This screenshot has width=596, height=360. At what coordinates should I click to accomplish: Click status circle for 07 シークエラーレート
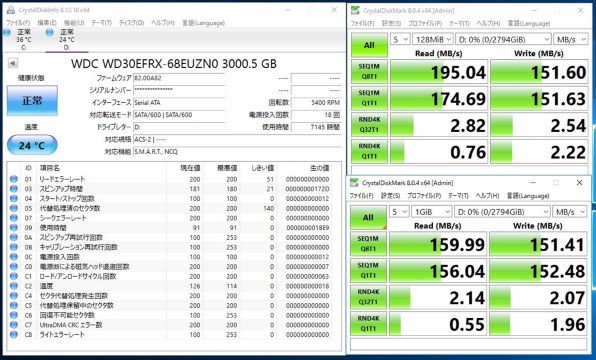pyautogui.click(x=14, y=218)
